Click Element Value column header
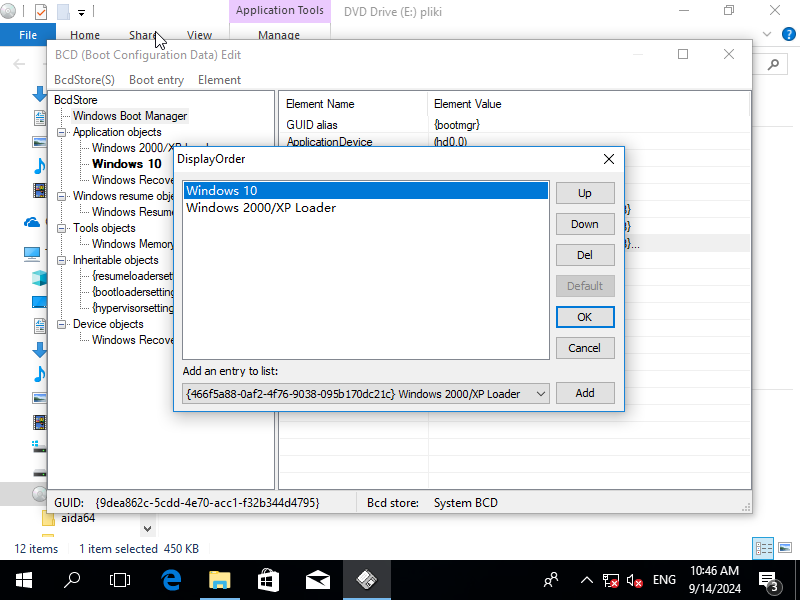This screenshot has height=600, width=800. [589, 104]
